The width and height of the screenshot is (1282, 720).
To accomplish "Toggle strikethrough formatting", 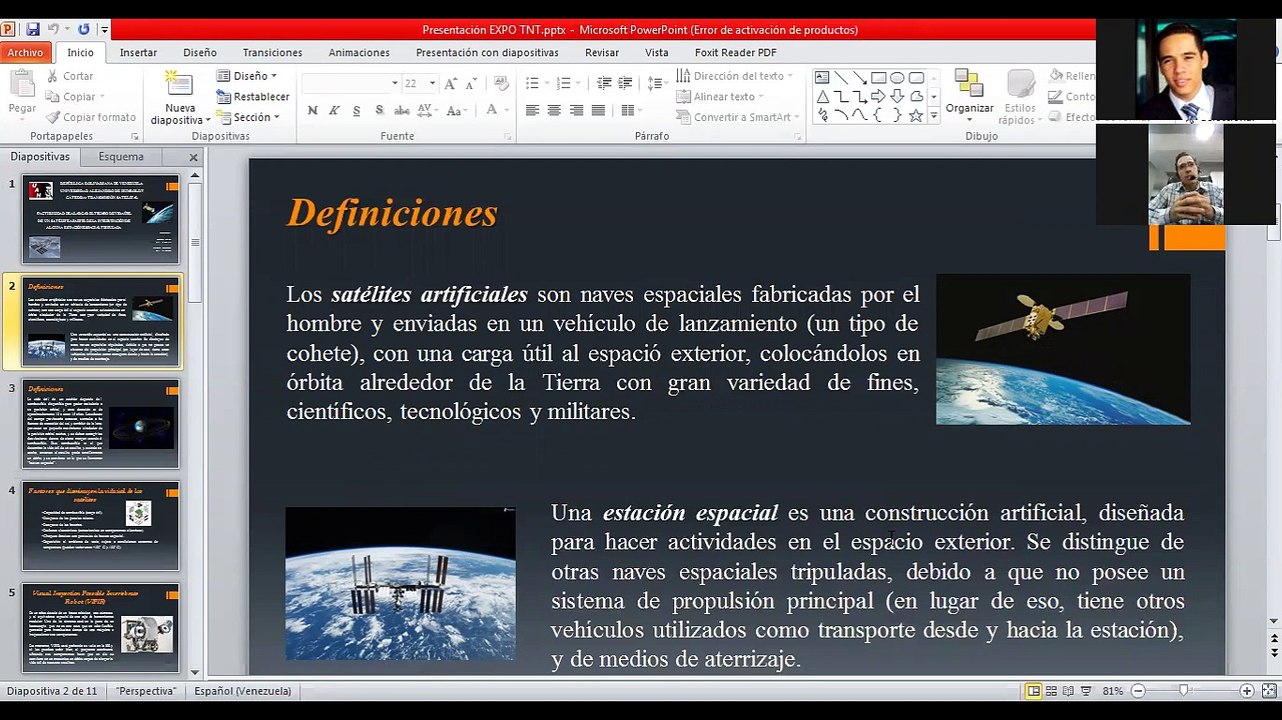I will 403,110.
